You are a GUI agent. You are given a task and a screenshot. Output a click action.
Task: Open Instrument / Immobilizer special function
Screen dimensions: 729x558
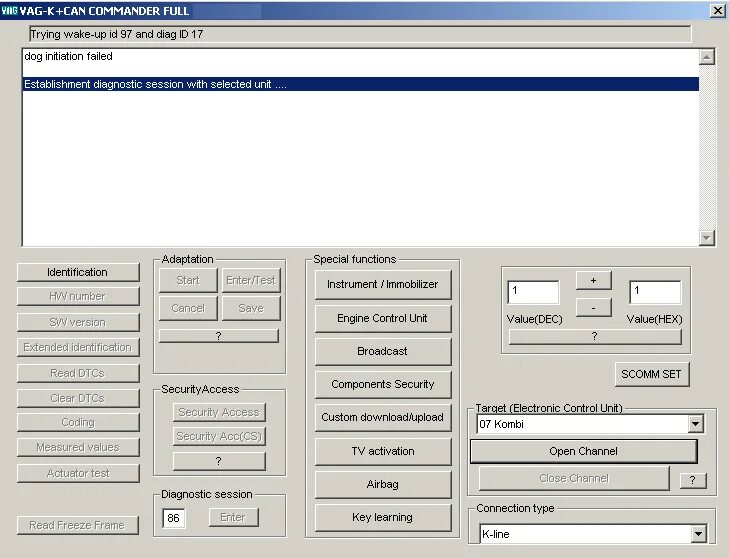[x=383, y=284]
